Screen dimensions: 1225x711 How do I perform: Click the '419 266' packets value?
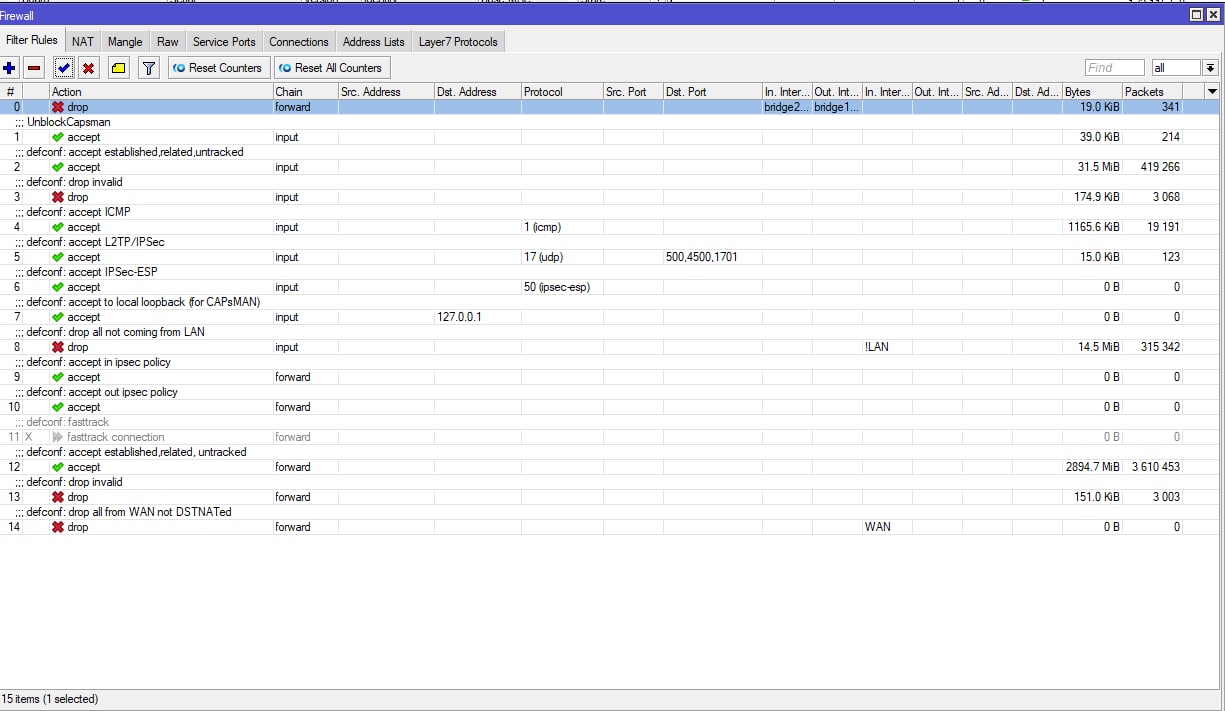pyautogui.click(x=1161, y=167)
